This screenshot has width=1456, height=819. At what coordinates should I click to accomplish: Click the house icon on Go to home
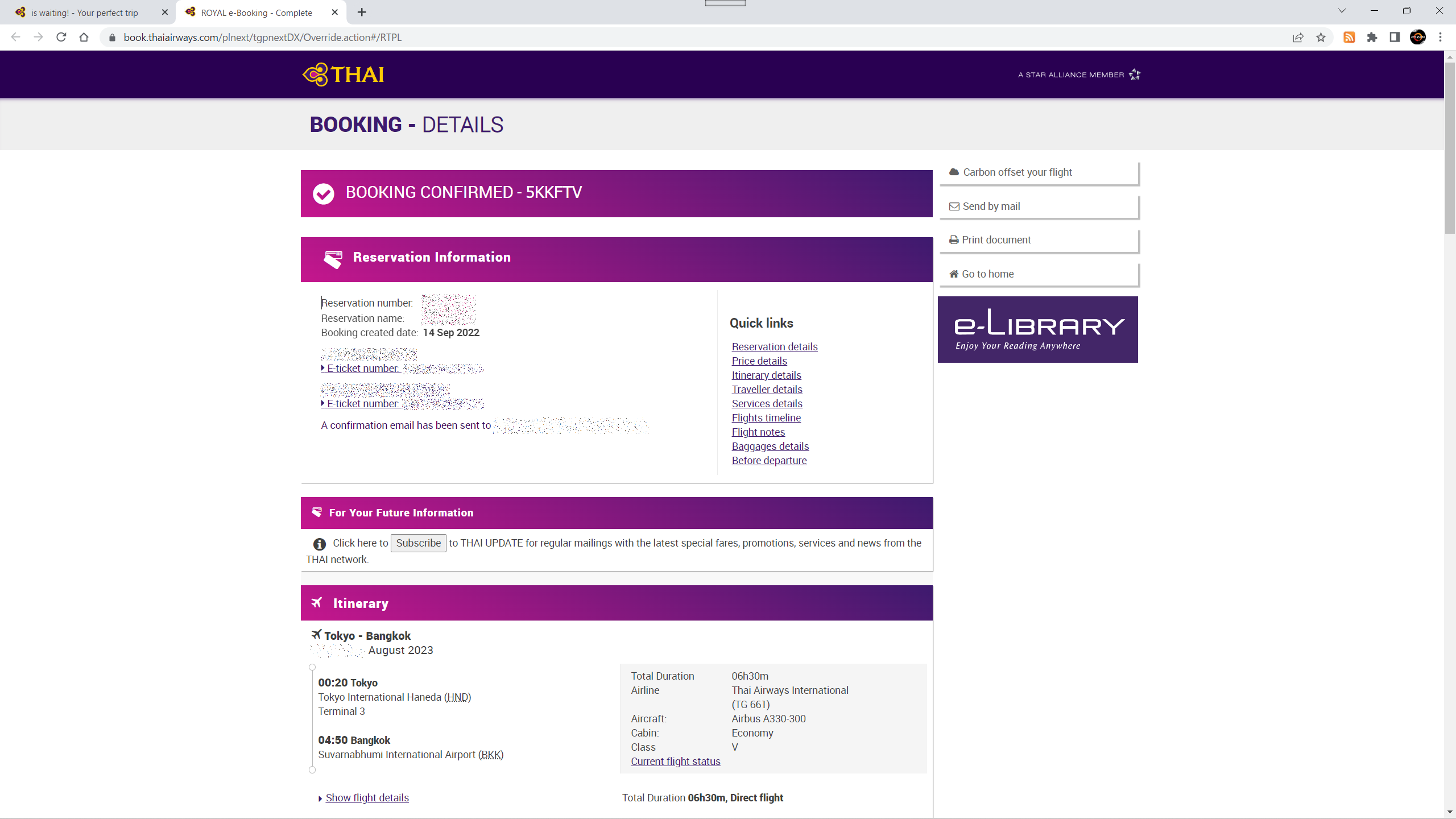954,274
